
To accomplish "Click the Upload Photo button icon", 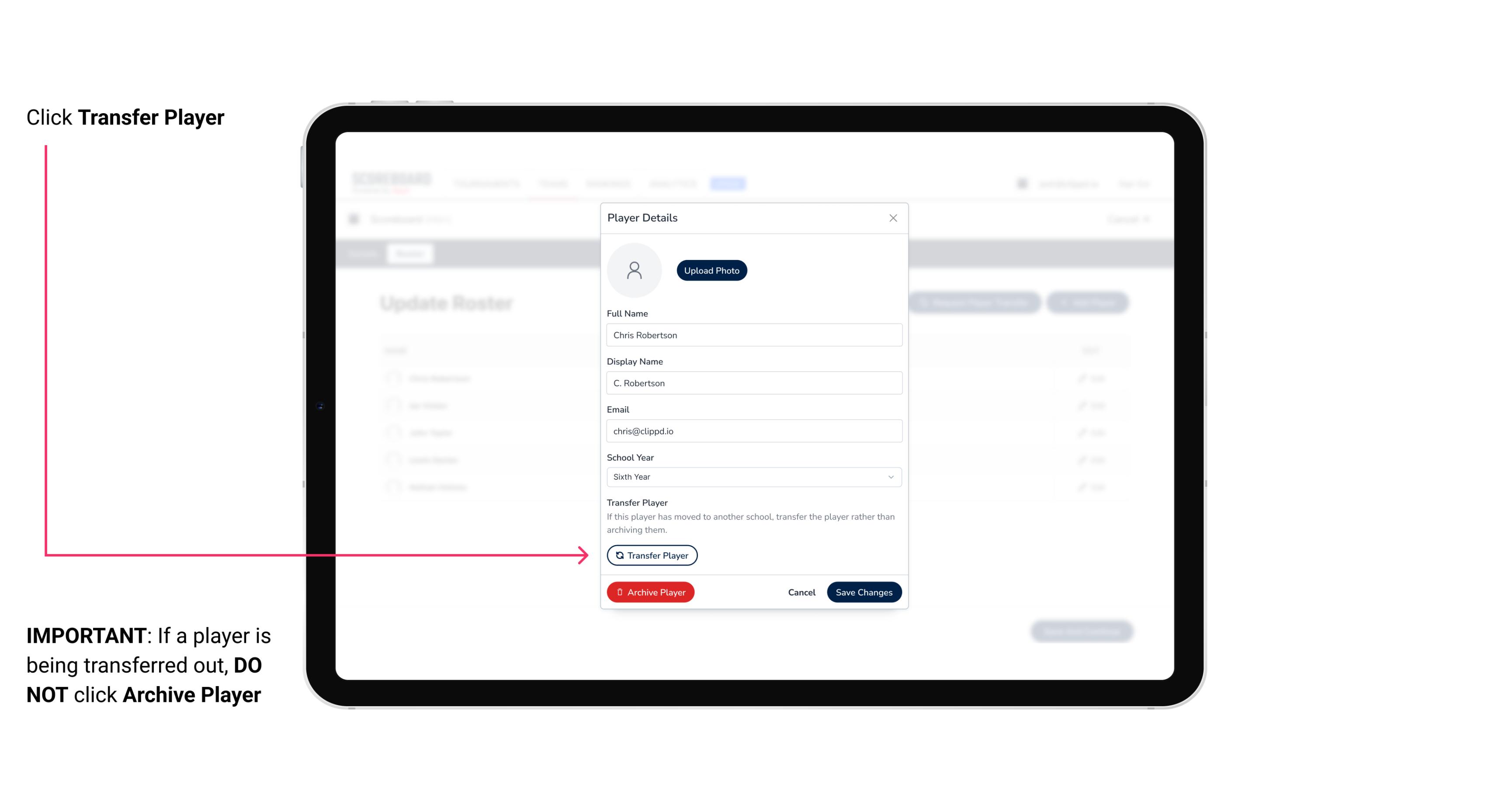I will click(712, 270).
